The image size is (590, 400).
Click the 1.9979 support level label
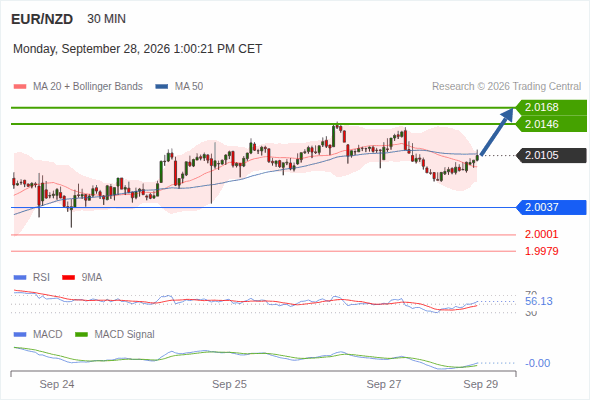(541, 251)
